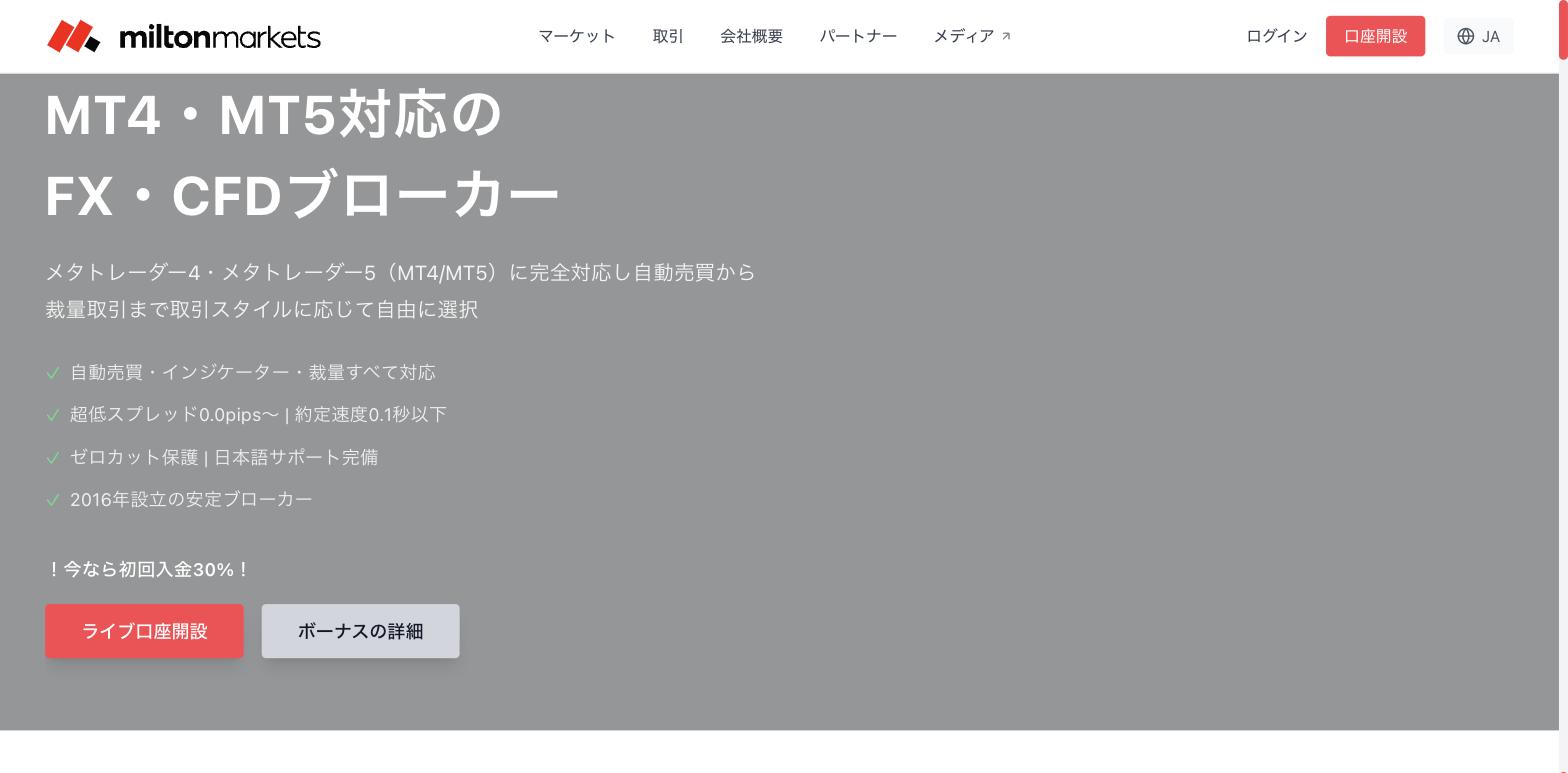Click the checkmark beside ゼロカット保護
This screenshot has height=773, width=1568.
[53, 458]
